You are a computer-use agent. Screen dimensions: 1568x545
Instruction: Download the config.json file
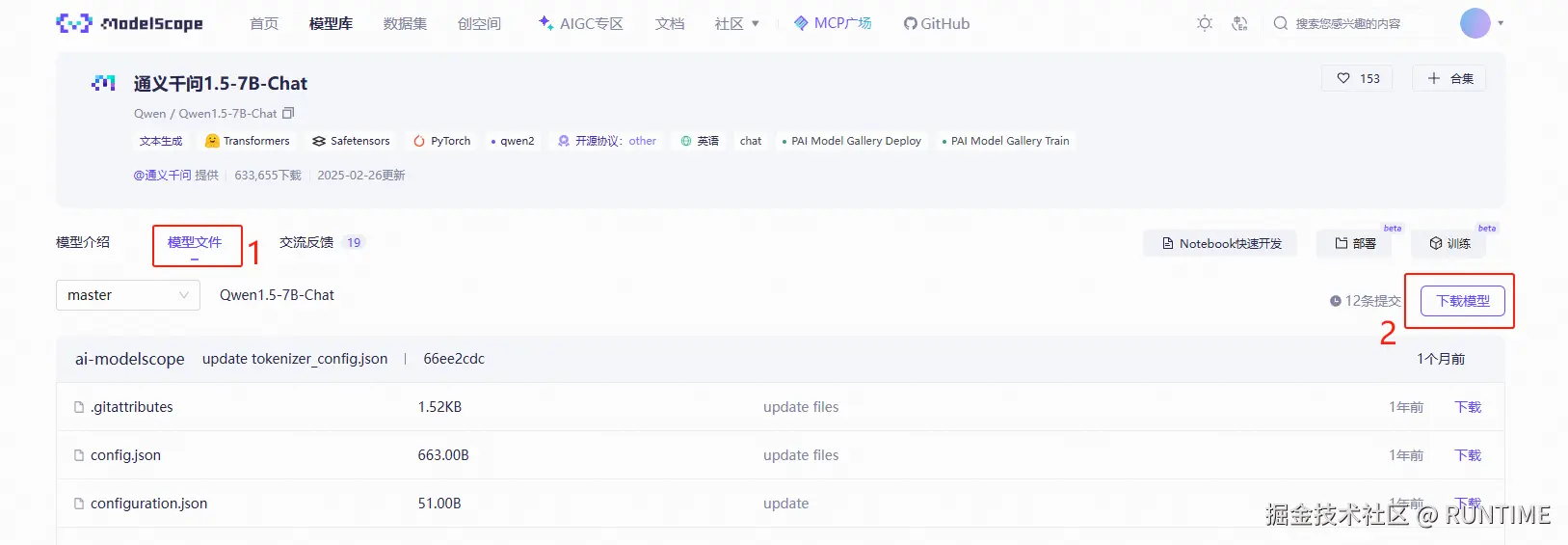tap(1468, 455)
